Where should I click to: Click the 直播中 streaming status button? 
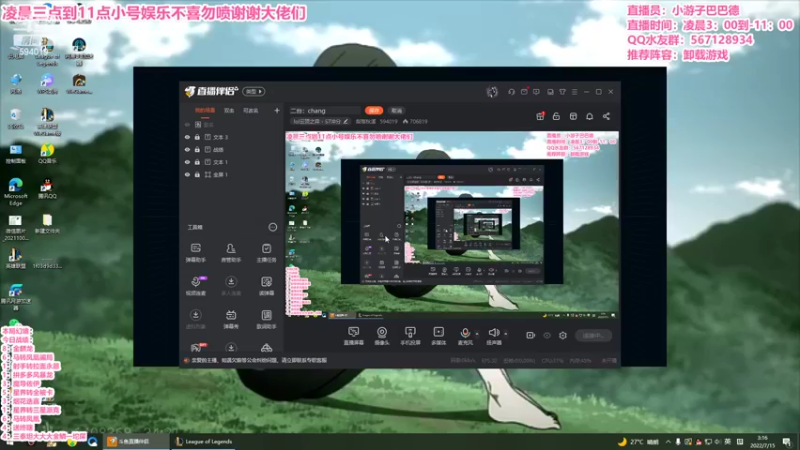pos(593,335)
